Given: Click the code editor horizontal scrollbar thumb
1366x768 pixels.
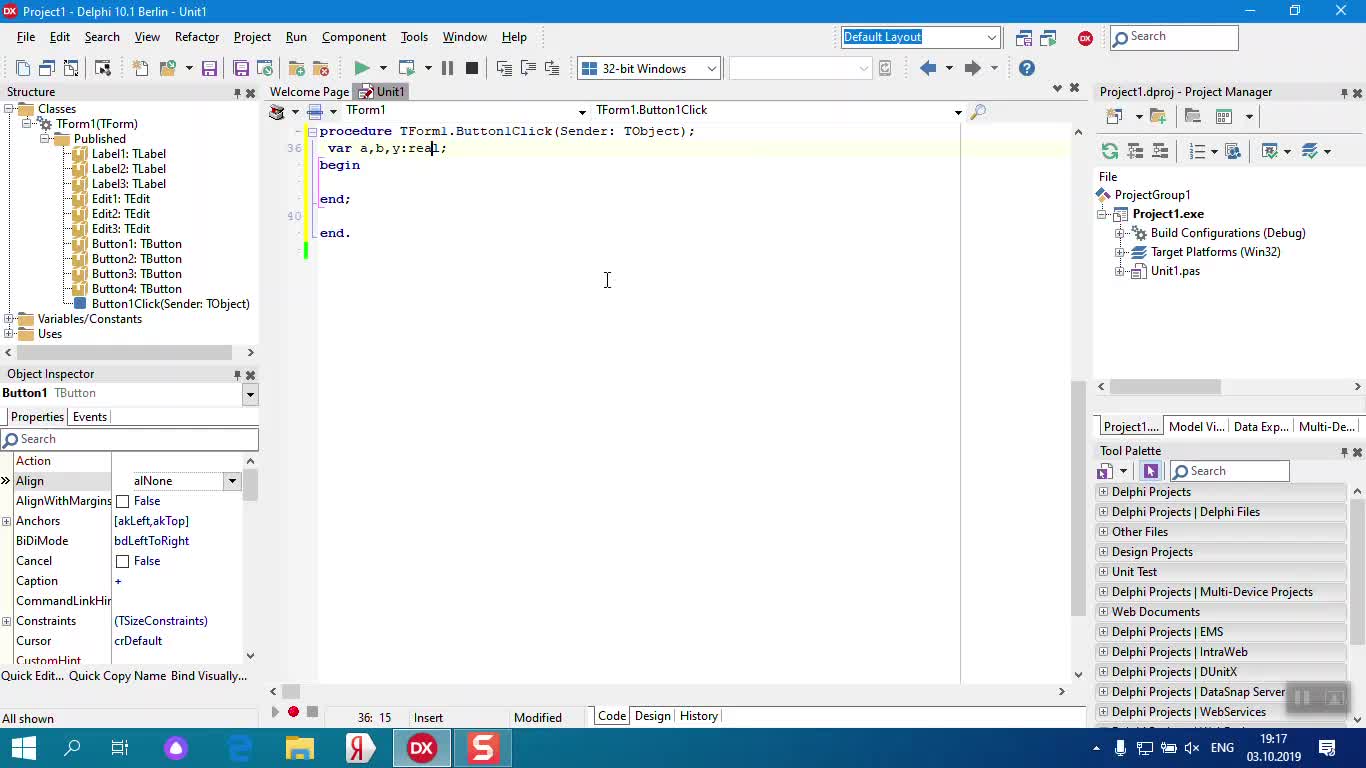Looking at the screenshot, I should point(291,691).
